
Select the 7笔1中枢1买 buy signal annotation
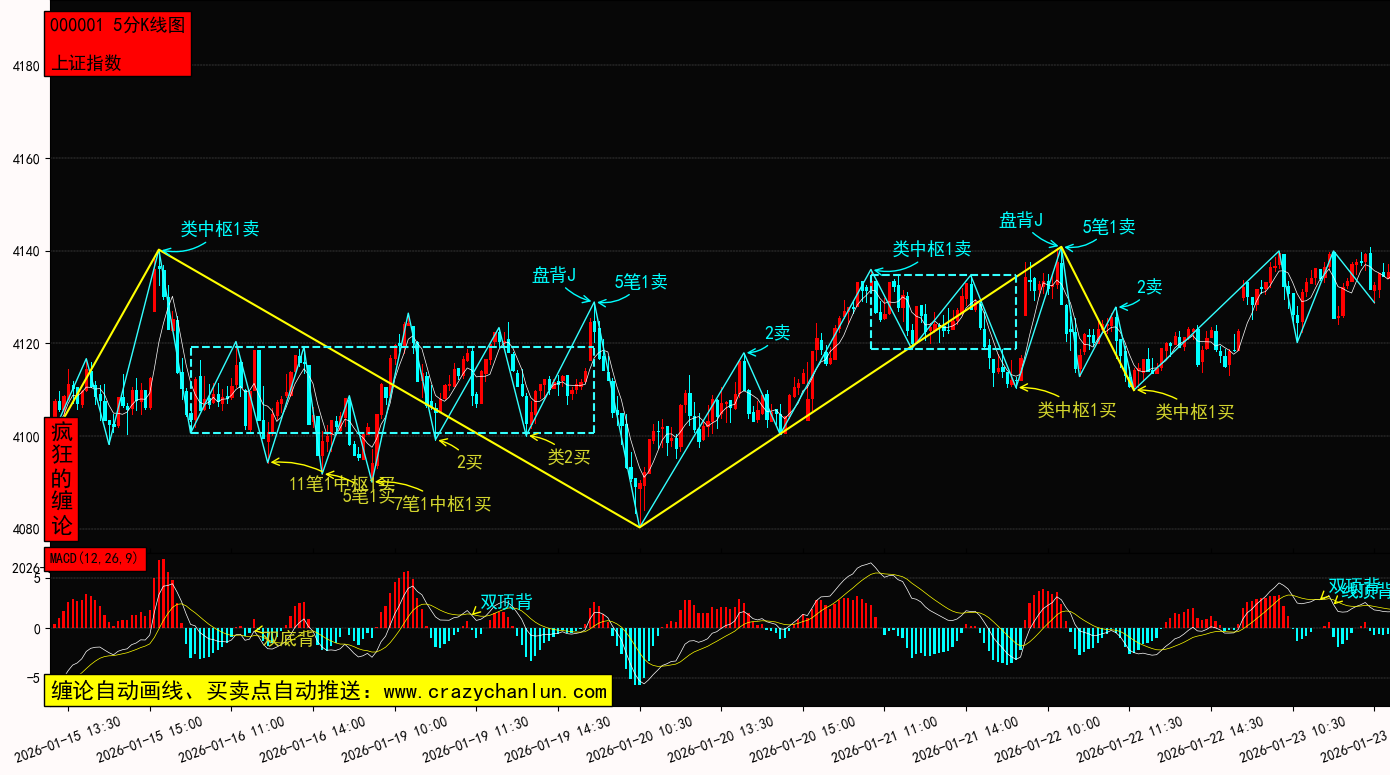tap(442, 504)
